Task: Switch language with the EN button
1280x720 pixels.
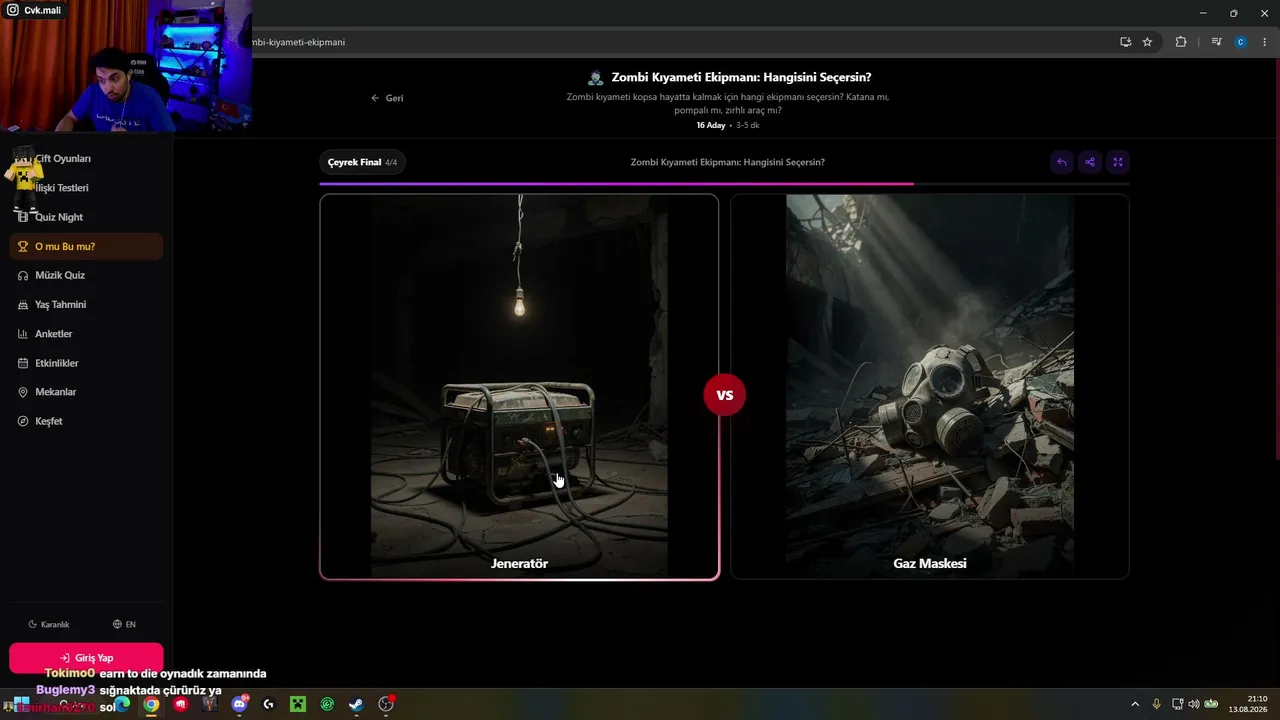Action: coord(124,624)
